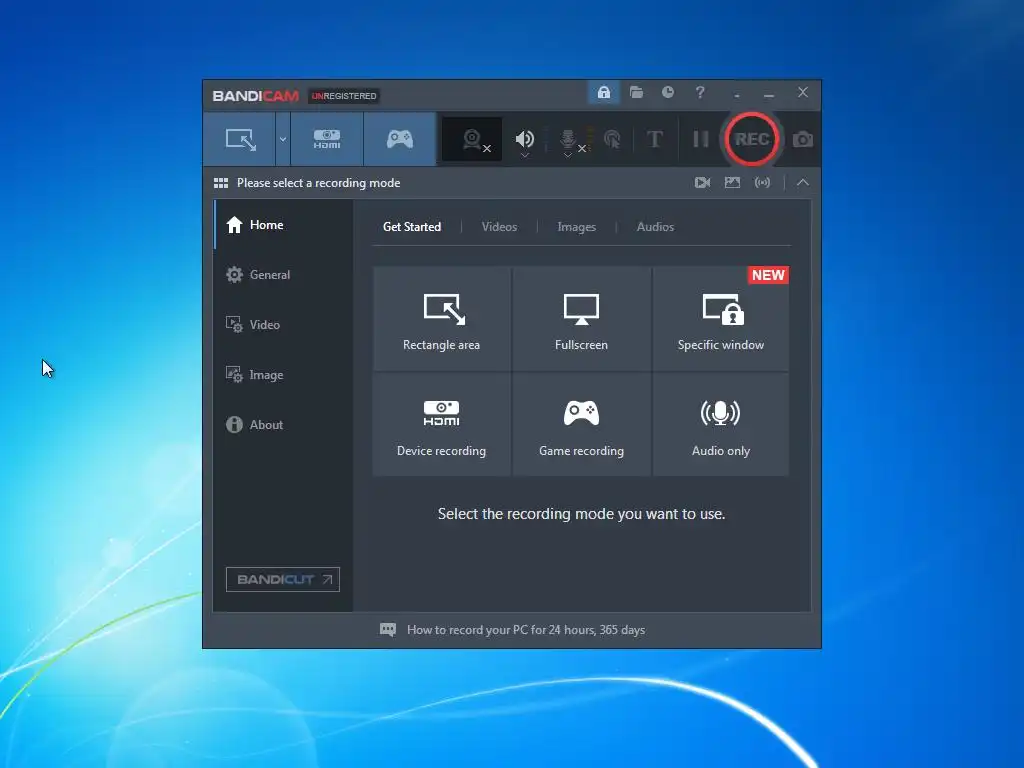Choose Specific window recording tile
1024x768 pixels.
pos(720,319)
